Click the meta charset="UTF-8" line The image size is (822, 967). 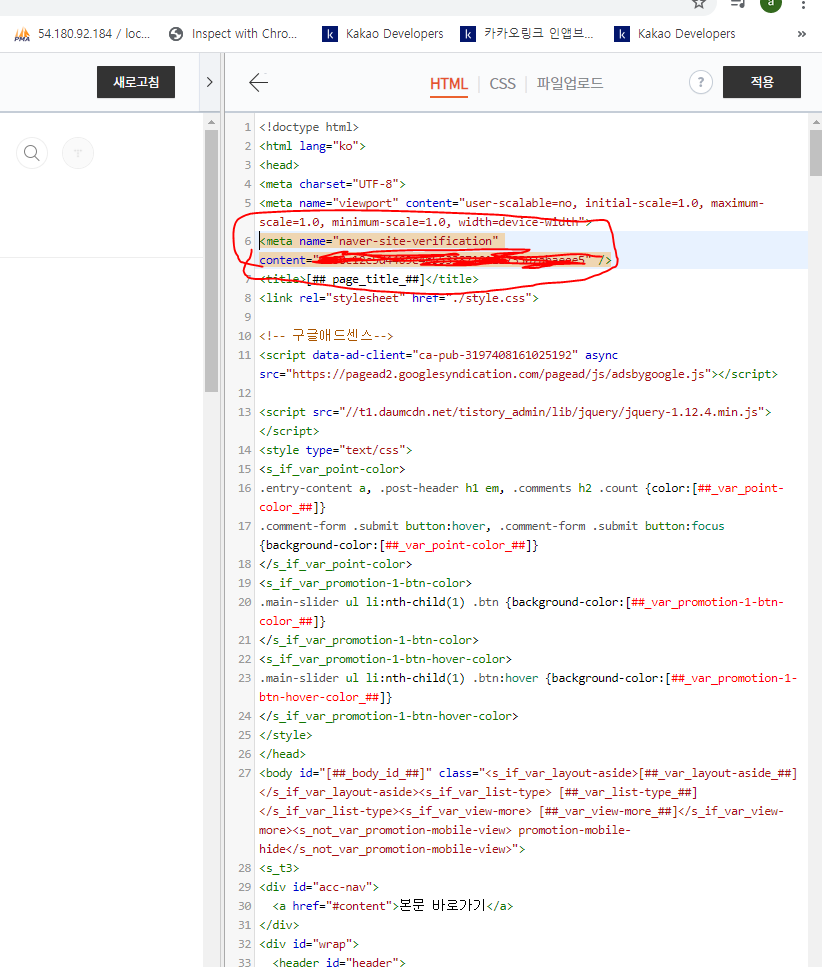pyautogui.click(x=332, y=184)
